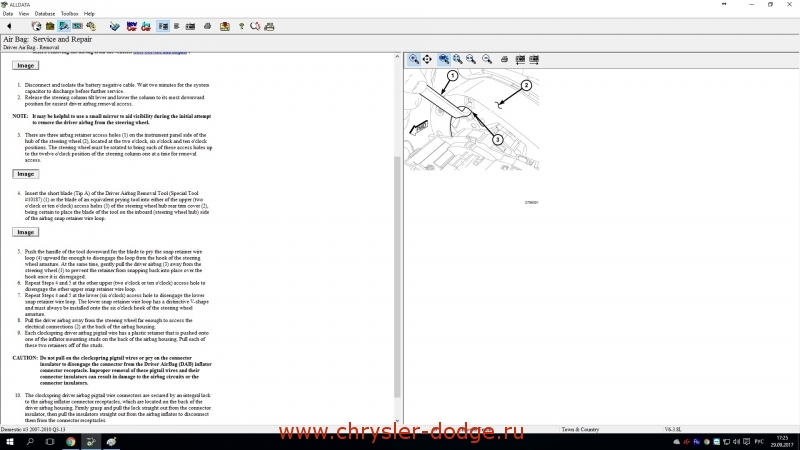
Task: Click the large printer icon at toolbar end
Action: click(269, 26)
